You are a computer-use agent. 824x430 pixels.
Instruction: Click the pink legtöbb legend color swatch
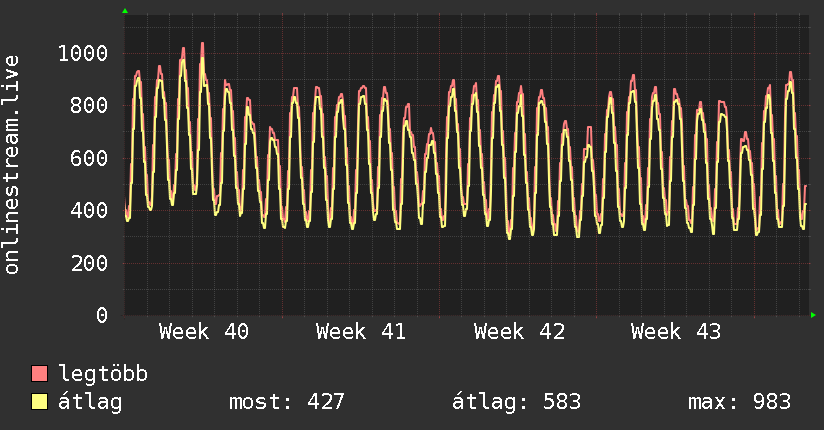39,373
